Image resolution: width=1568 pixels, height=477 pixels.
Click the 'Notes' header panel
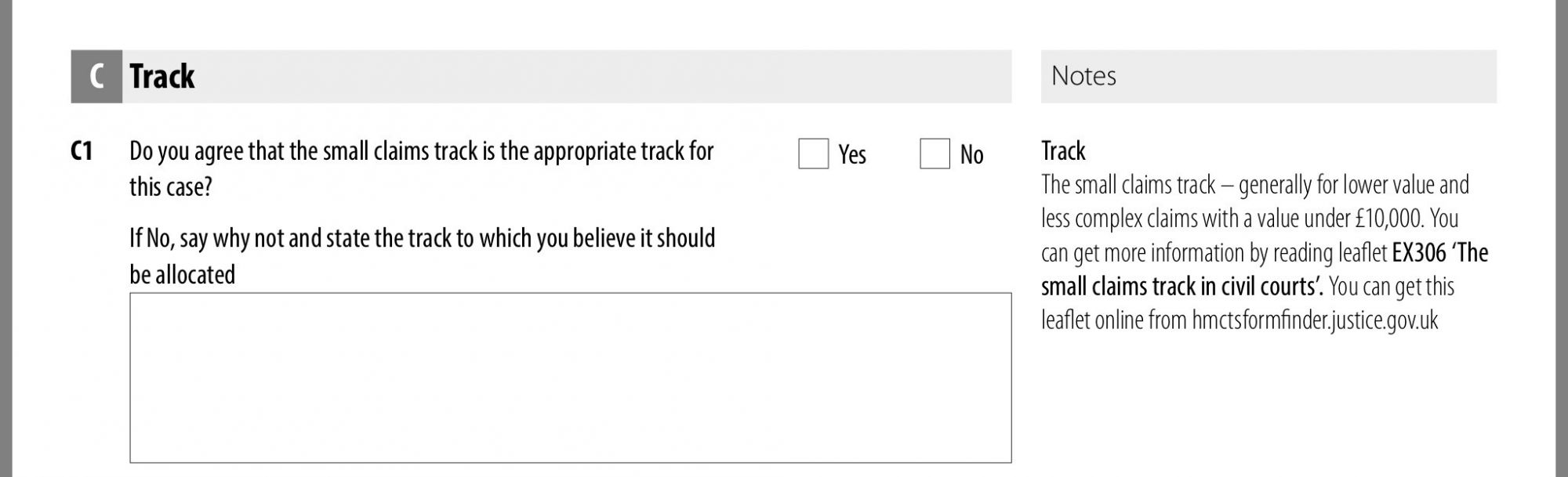[1269, 76]
